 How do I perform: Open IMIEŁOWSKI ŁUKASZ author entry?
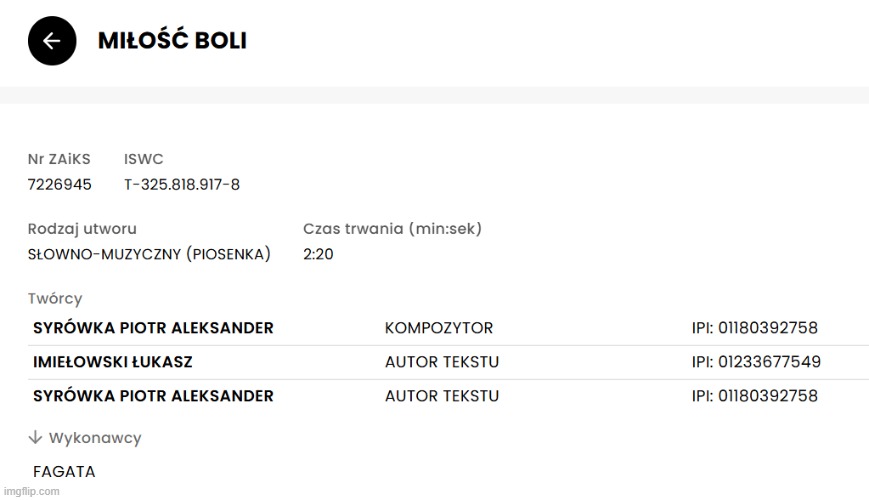click(113, 362)
